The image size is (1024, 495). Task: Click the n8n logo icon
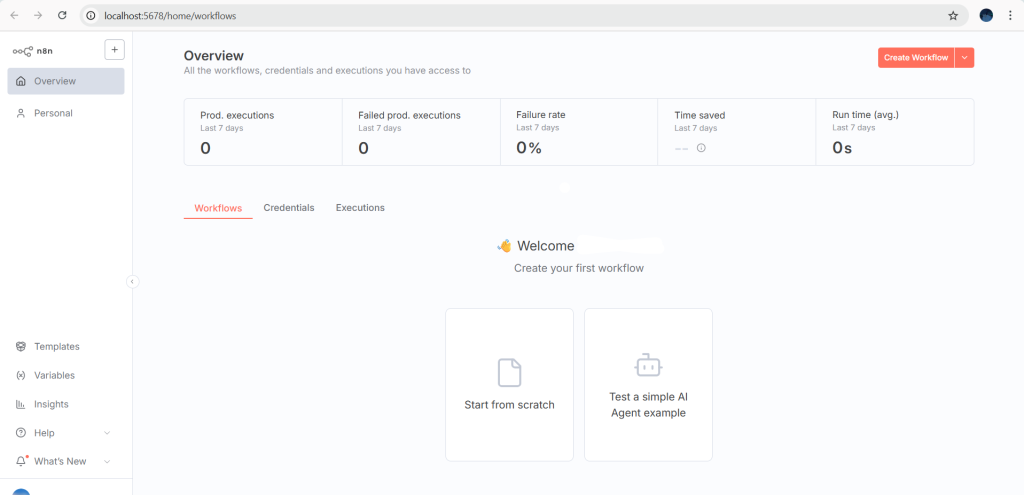(x=22, y=50)
